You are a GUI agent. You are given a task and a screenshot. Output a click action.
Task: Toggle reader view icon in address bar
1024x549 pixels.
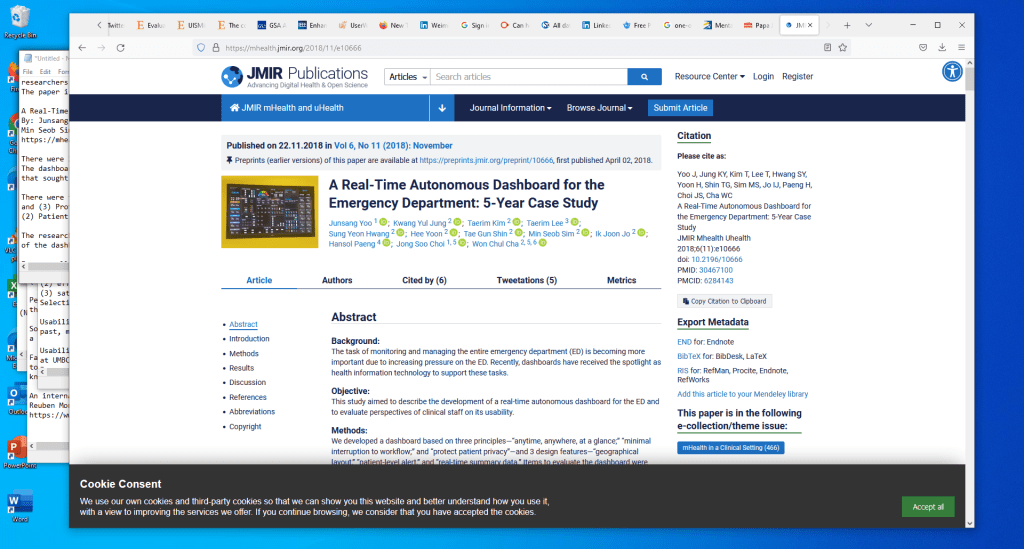click(x=827, y=47)
